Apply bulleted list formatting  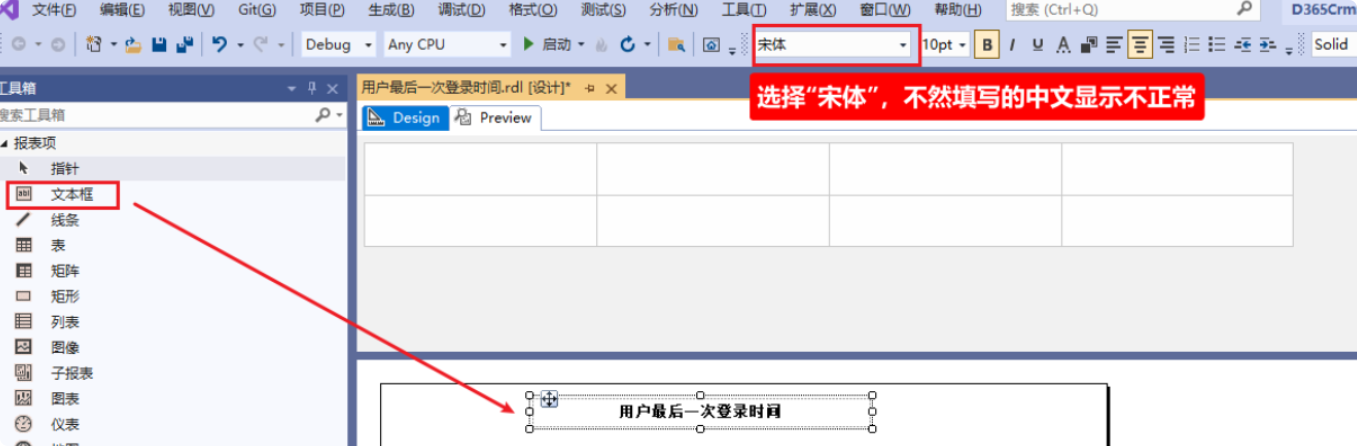pos(1217,45)
